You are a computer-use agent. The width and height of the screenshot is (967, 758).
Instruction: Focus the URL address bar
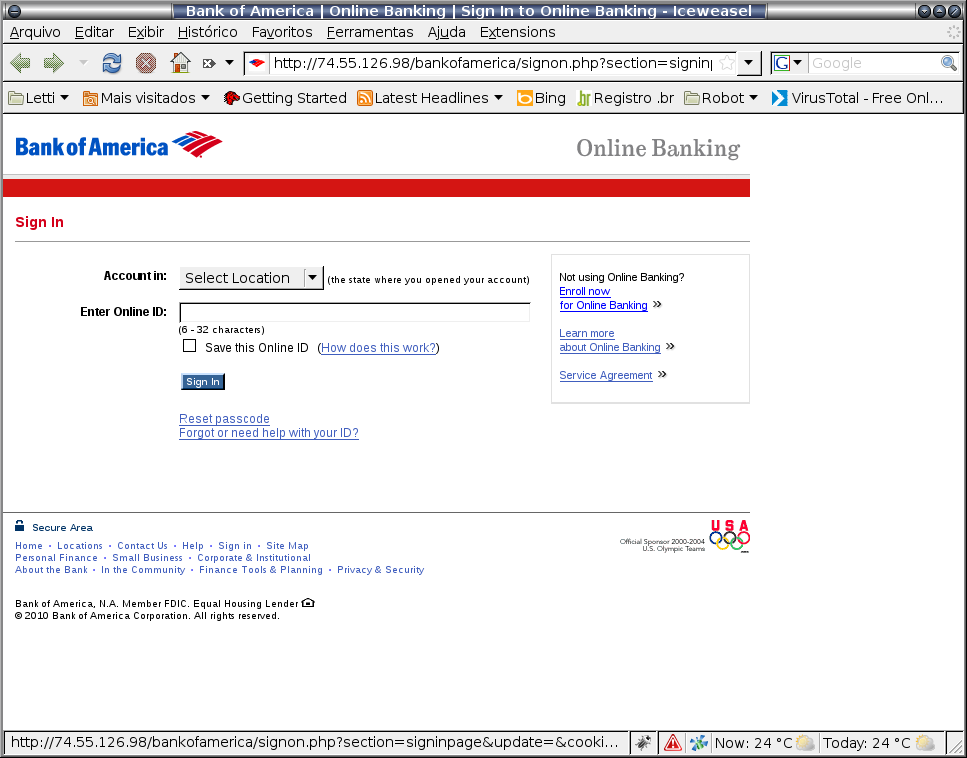pyautogui.click(x=493, y=63)
